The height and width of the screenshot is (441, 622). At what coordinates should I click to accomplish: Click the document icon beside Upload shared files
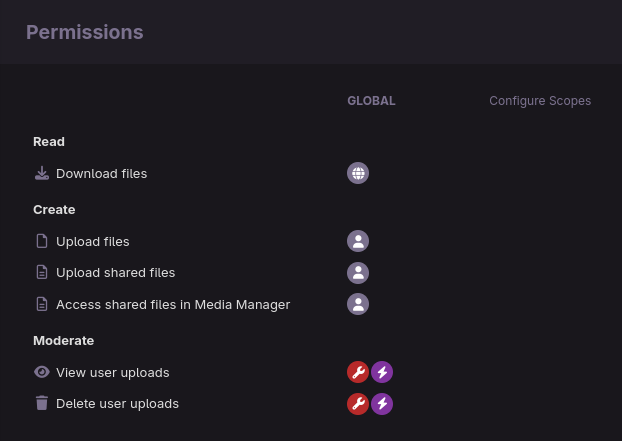42,273
